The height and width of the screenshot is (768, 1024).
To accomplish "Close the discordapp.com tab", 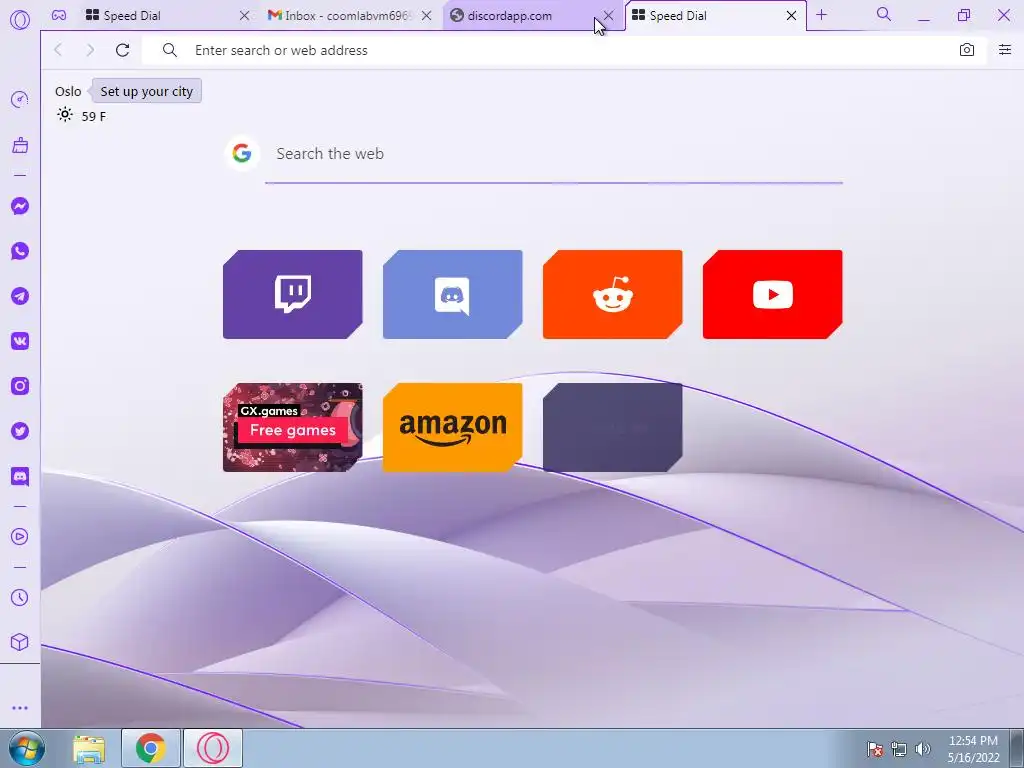I will pyautogui.click(x=609, y=15).
